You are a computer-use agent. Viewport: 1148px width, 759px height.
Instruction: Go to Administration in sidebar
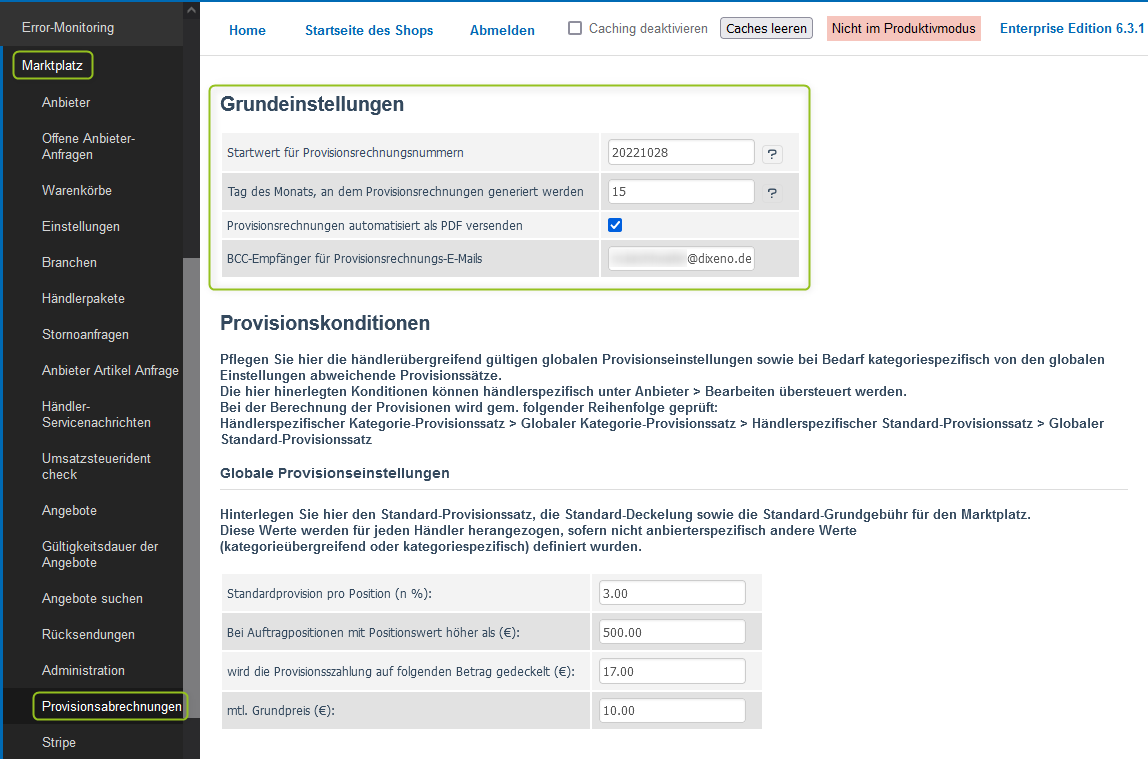[83, 670]
